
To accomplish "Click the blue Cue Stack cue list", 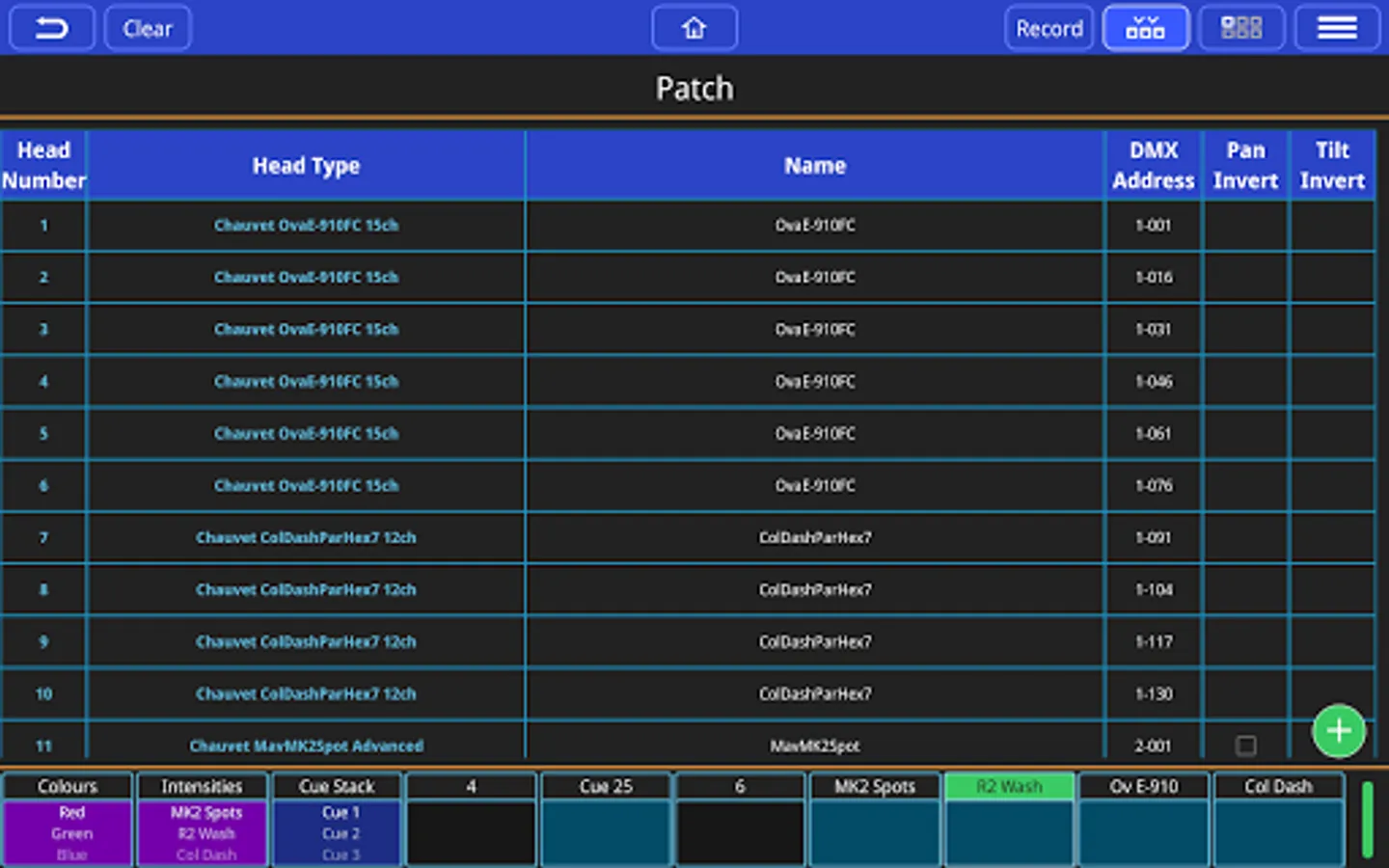I will tap(337, 833).
